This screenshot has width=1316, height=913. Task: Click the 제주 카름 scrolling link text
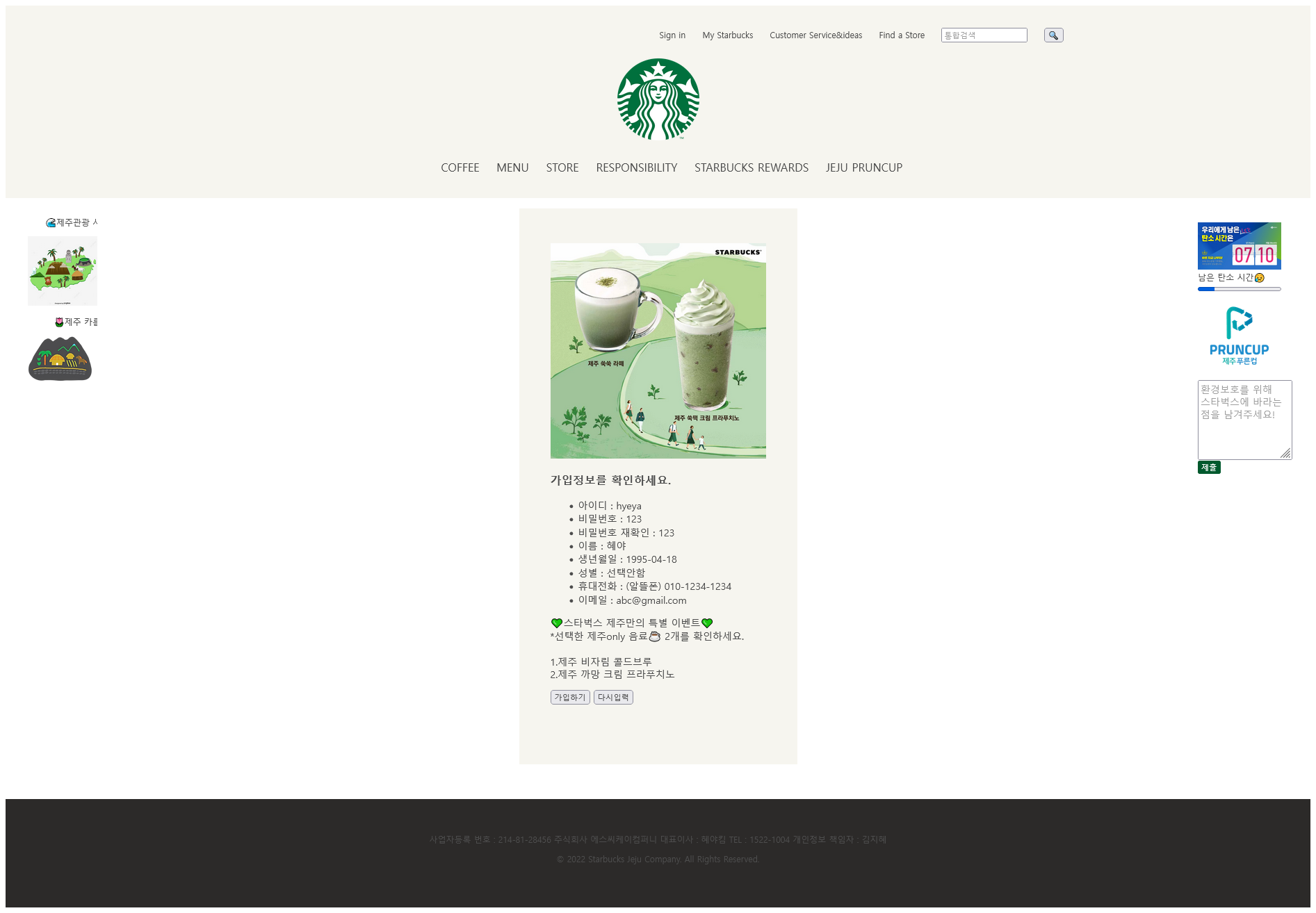[76, 322]
